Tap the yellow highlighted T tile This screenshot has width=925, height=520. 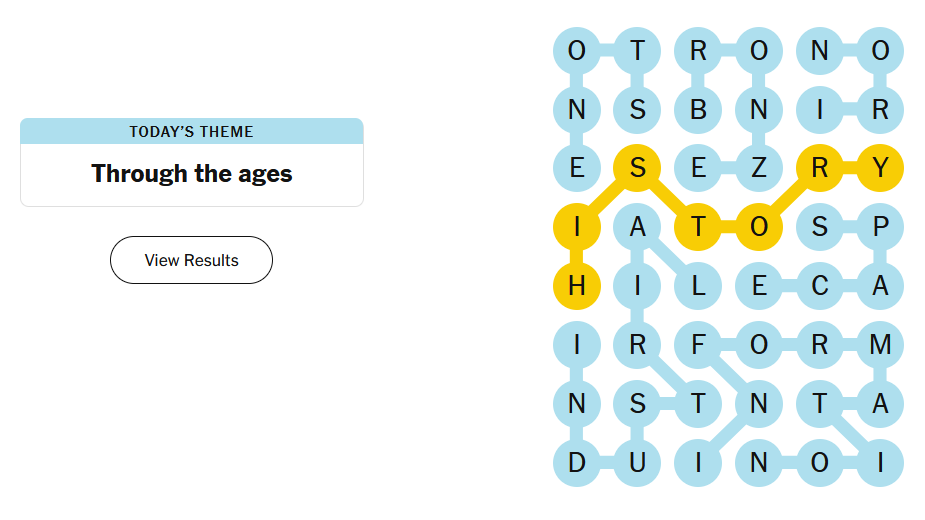click(698, 227)
